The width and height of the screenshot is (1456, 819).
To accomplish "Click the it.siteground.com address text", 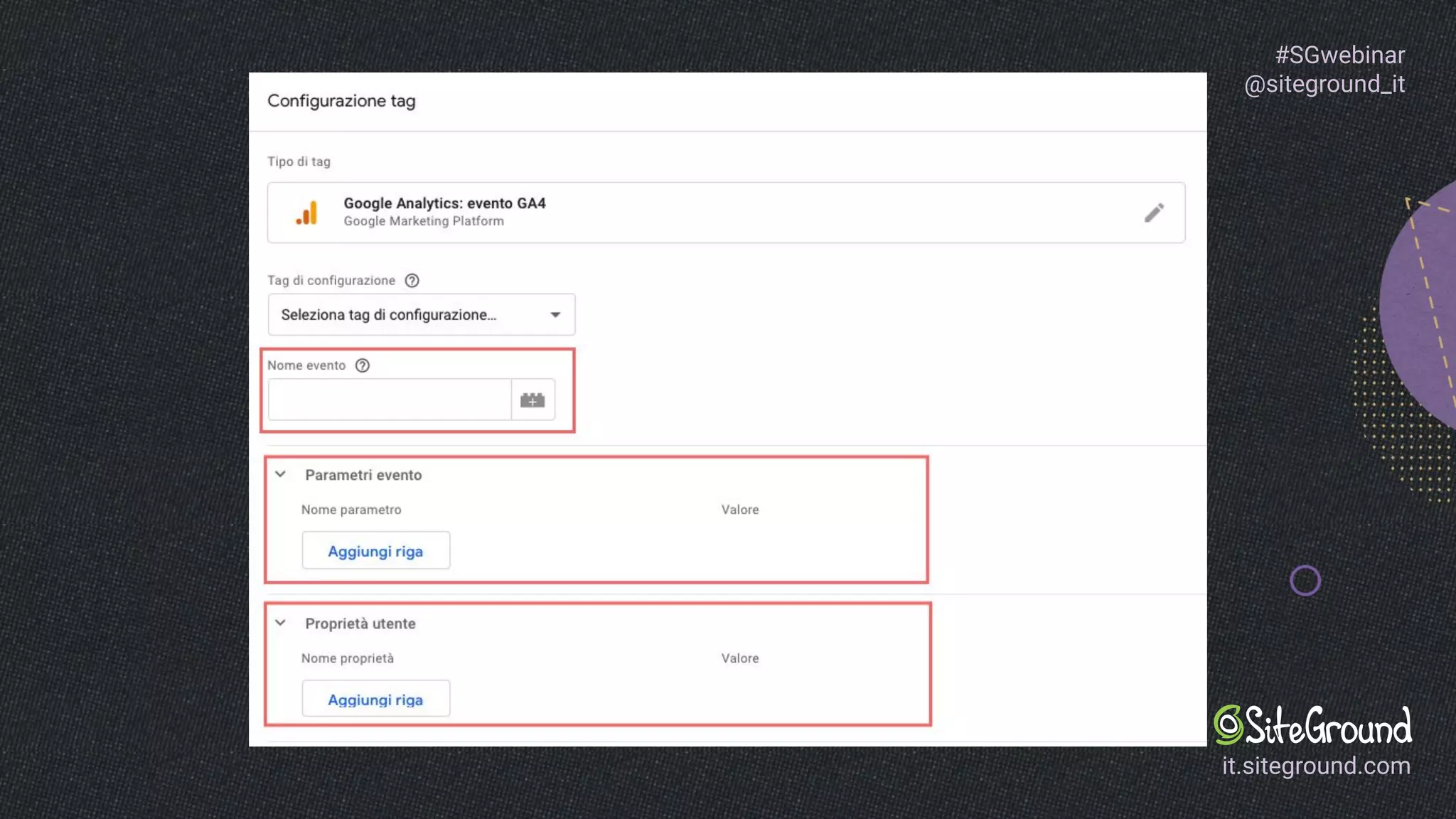I will [x=1316, y=766].
